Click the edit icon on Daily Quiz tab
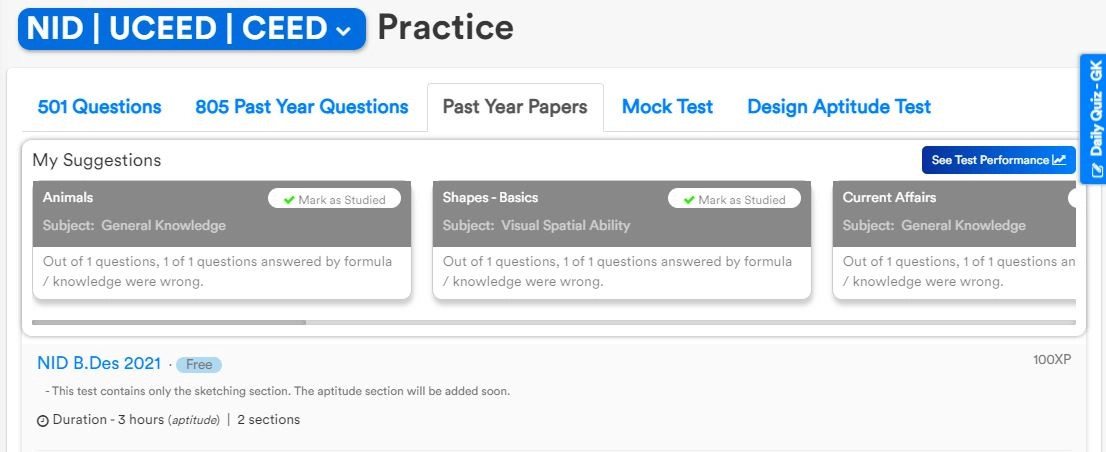The image size is (1106, 452). pyautogui.click(x=1095, y=172)
